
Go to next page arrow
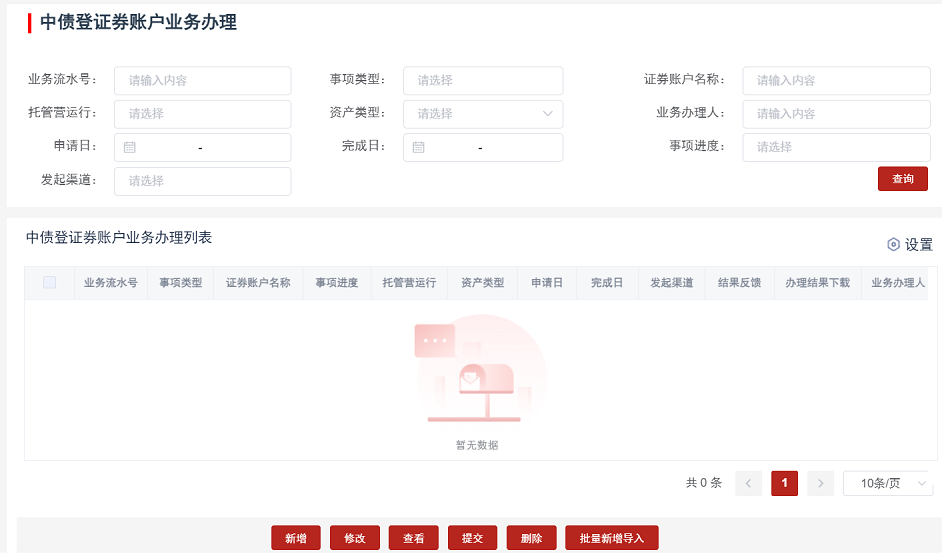pyautogui.click(x=820, y=484)
